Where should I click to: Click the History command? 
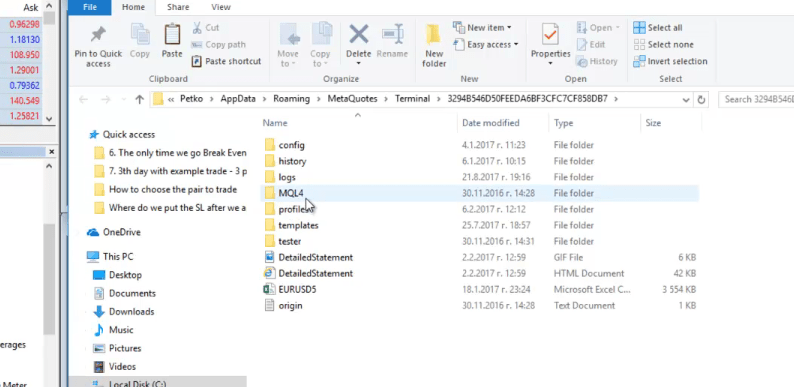coord(597,61)
